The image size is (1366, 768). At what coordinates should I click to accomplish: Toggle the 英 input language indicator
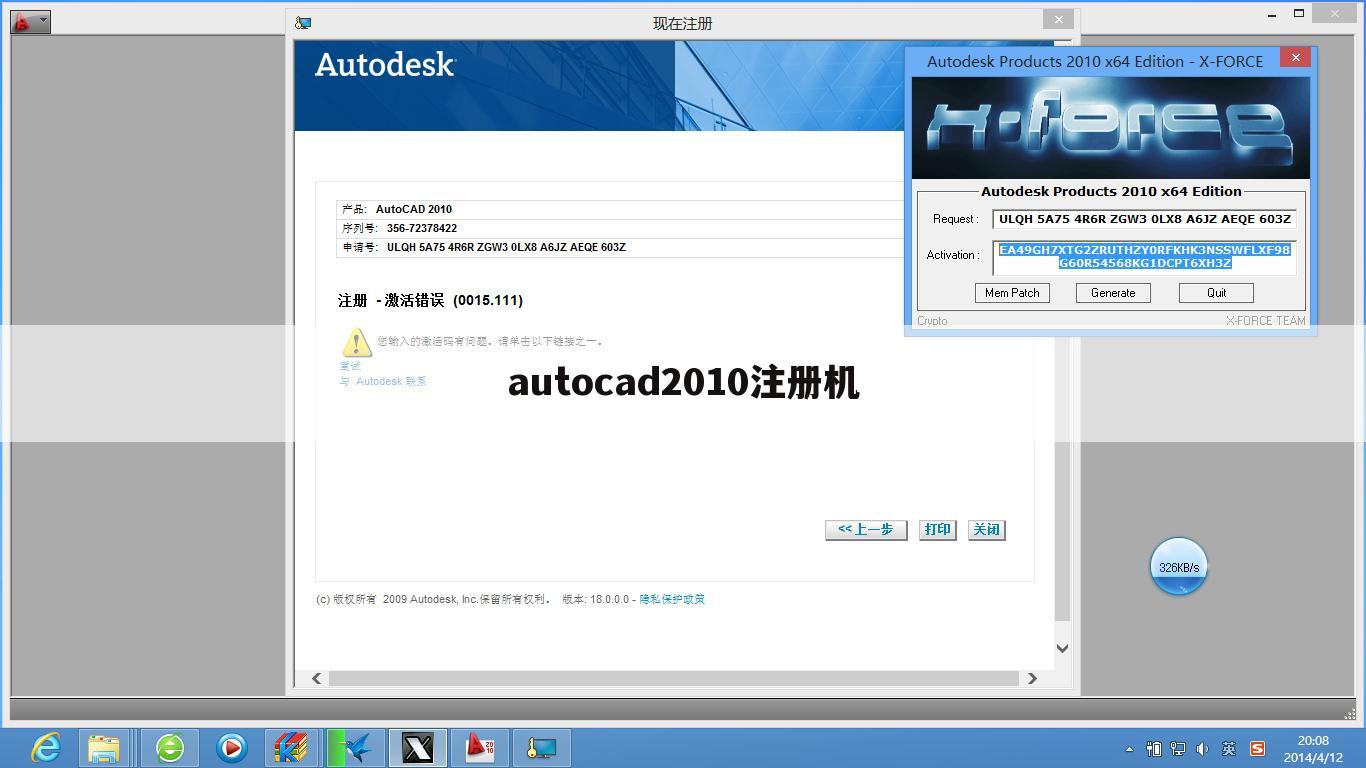pyautogui.click(x=1228, y=748)
